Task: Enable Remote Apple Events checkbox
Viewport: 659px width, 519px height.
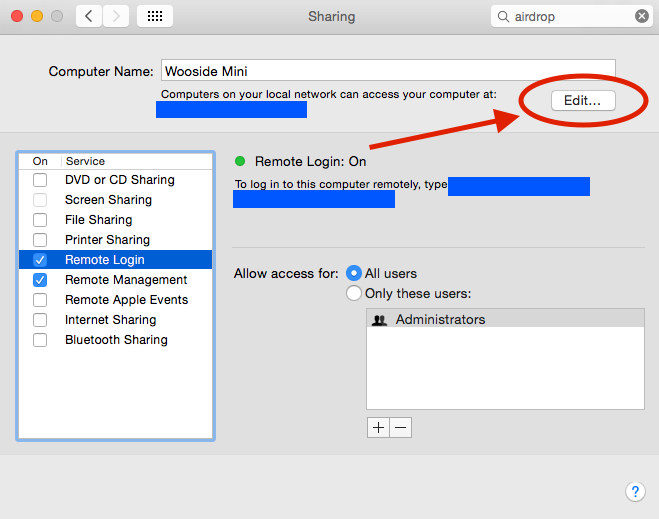Action: (40, 300)
